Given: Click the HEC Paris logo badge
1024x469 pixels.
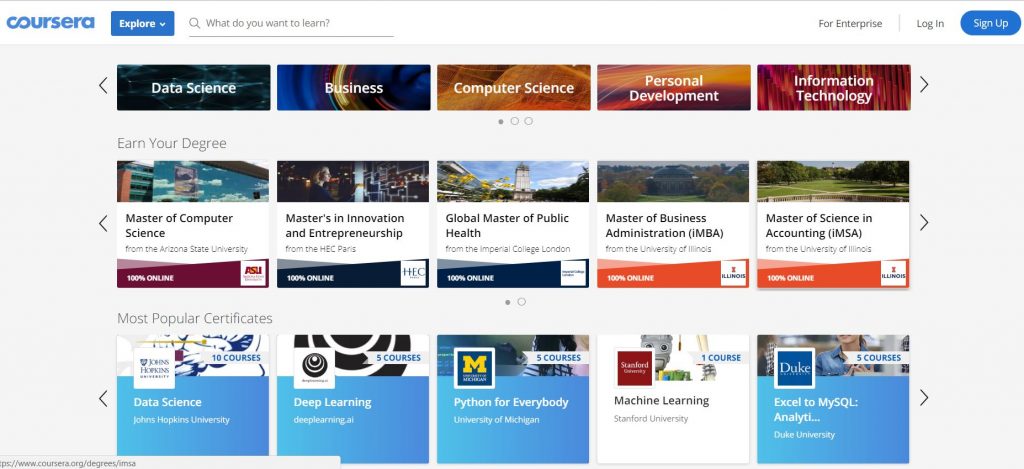Looking at the screenshot, I should [413, 273].
